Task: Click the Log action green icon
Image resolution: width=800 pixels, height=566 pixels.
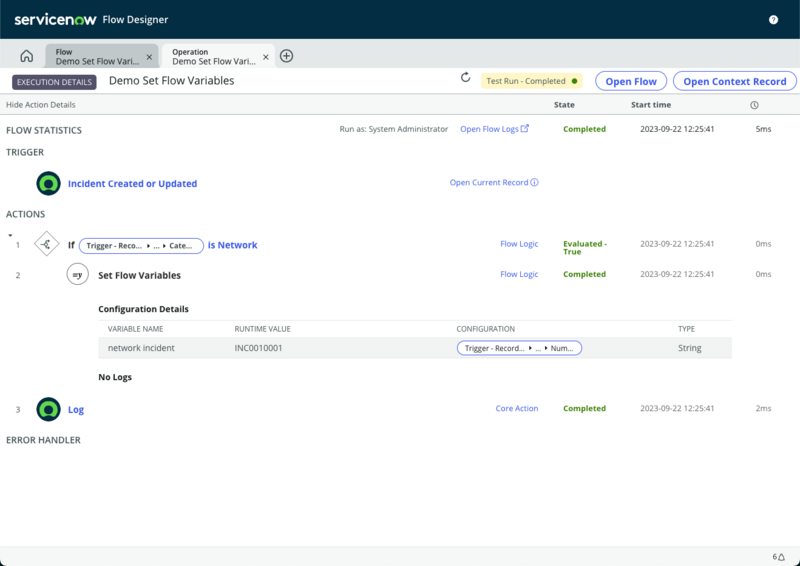Action: click(48, 409)
